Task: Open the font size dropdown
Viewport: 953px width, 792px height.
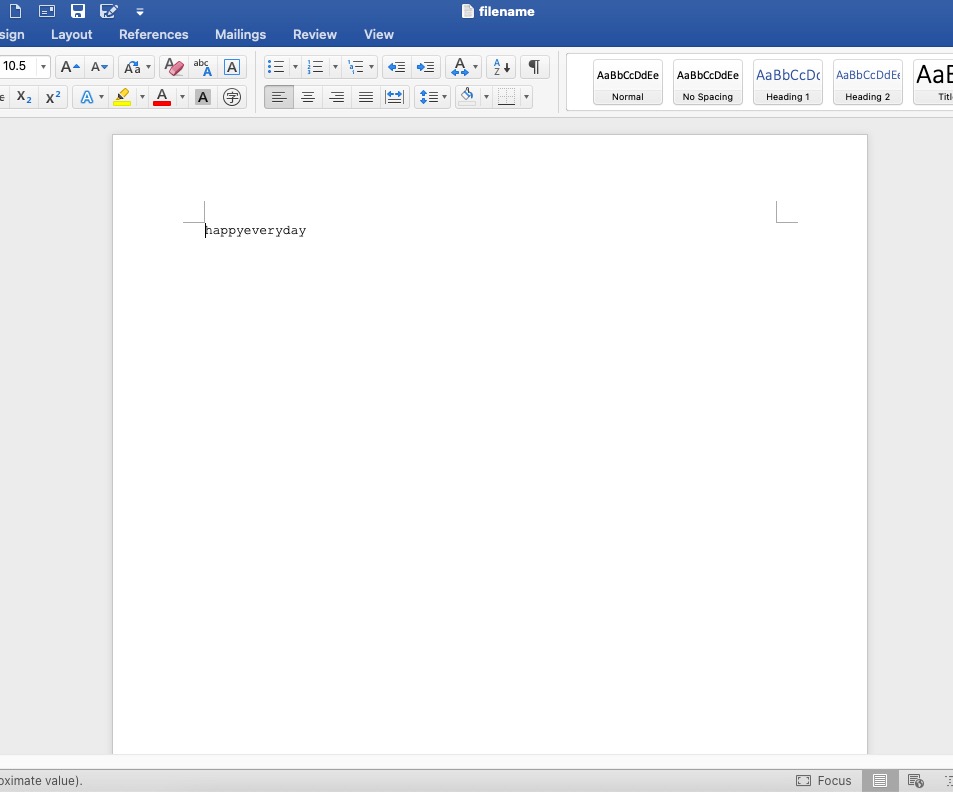Action: (42, 66)
